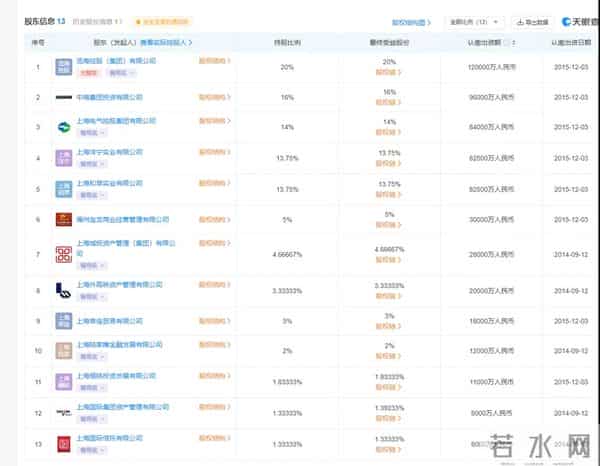Click the red logo in row 13
Screen dimensions: 600x466
click(63, 443)
